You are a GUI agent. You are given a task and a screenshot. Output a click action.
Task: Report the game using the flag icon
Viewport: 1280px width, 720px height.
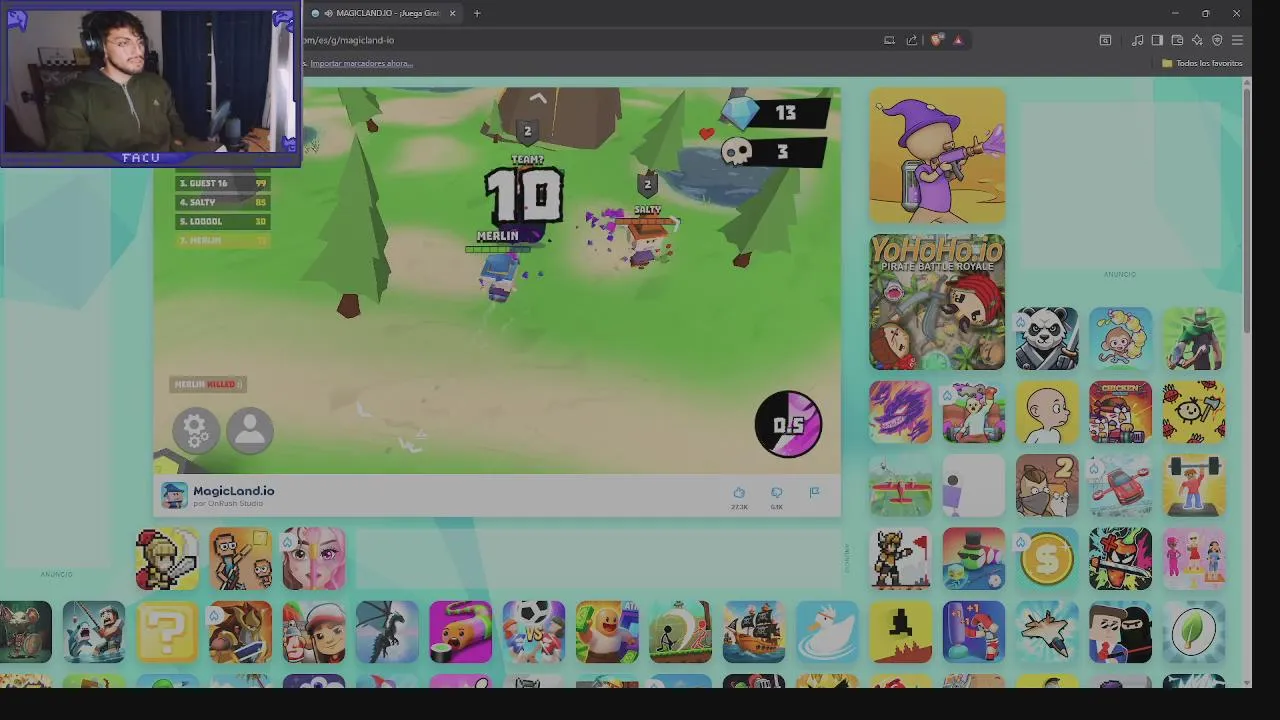click(814, 492)
